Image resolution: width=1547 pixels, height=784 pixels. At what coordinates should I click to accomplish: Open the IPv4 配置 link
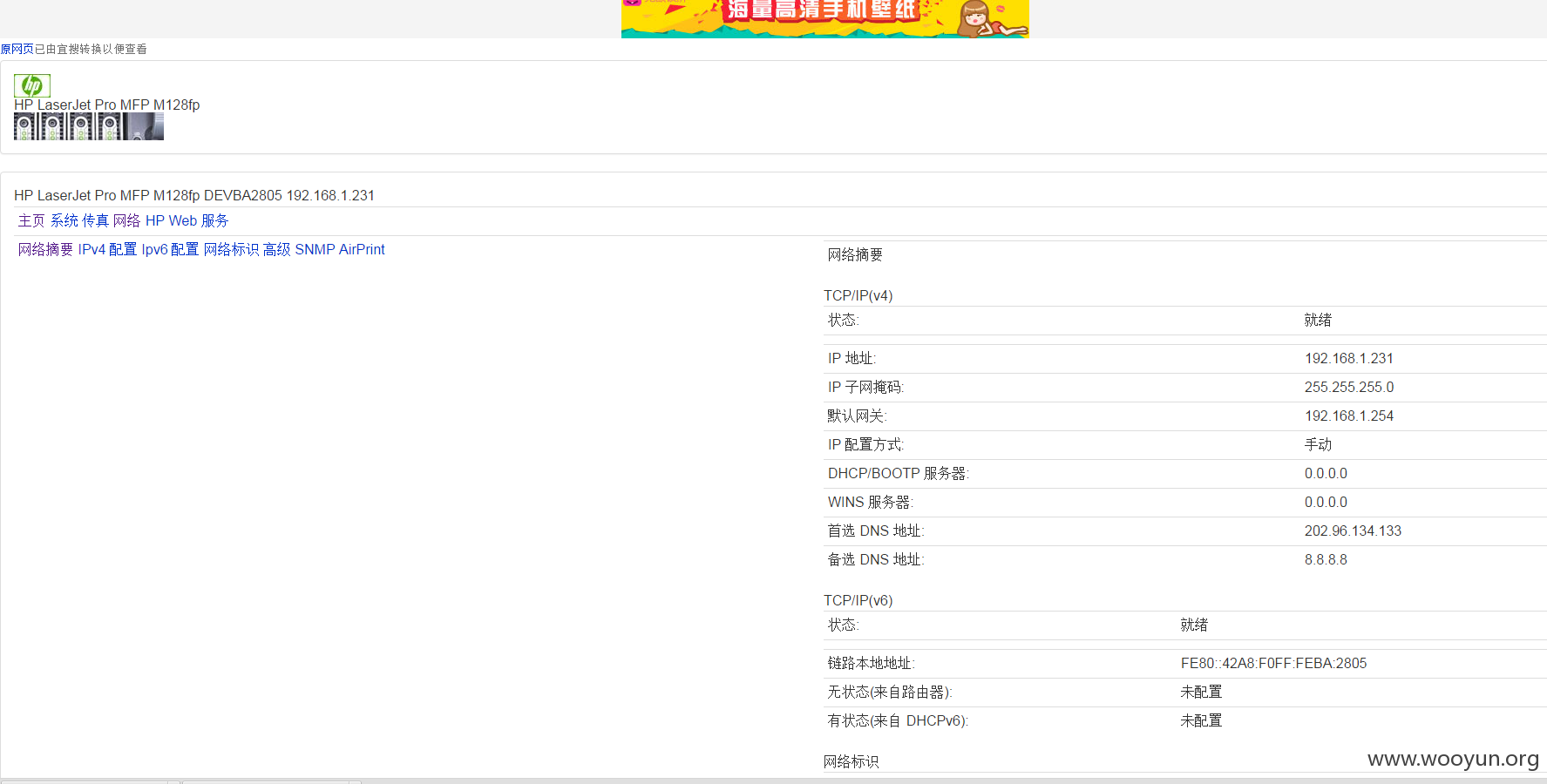point(107,250)
